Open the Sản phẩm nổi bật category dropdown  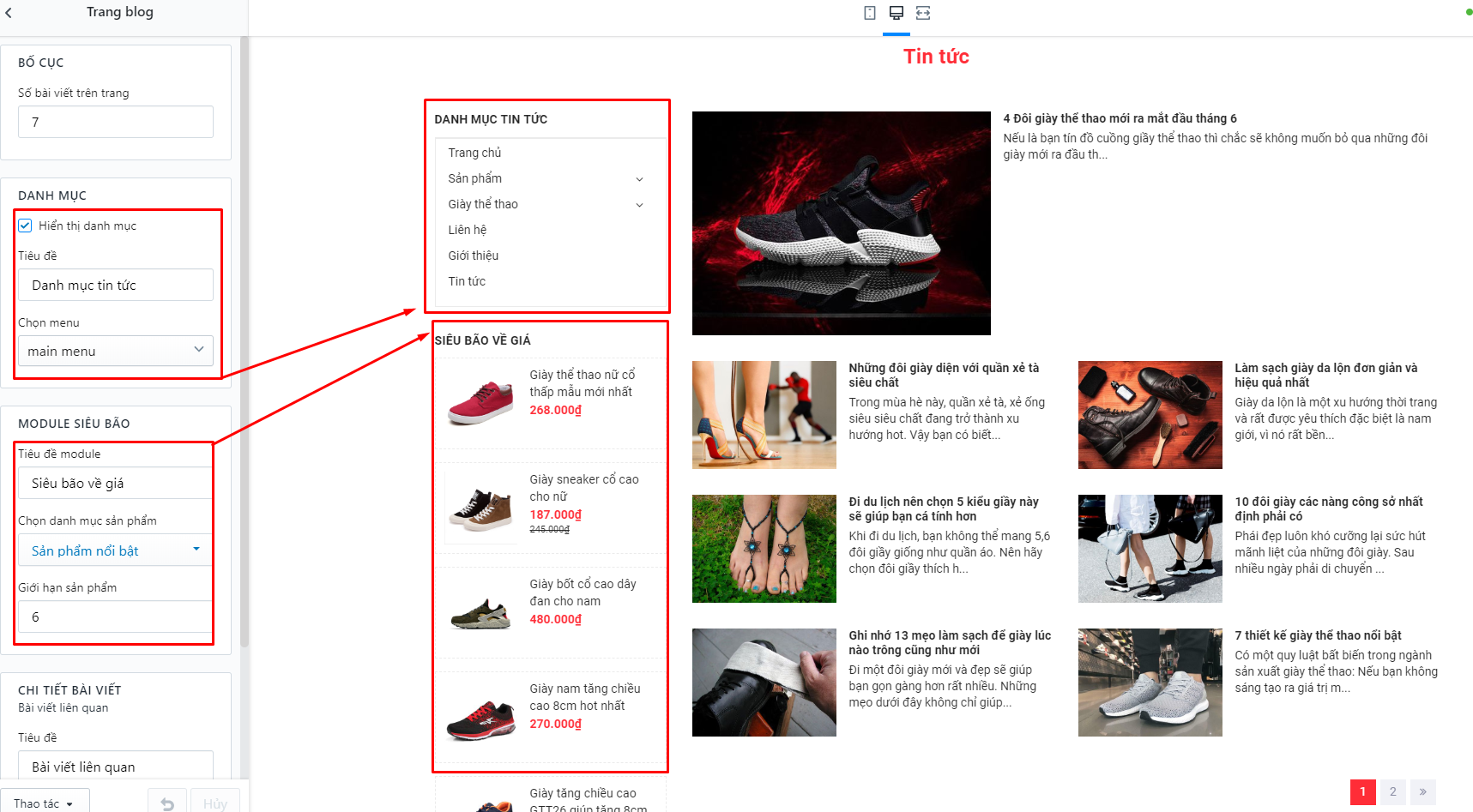tap(116, 550)
